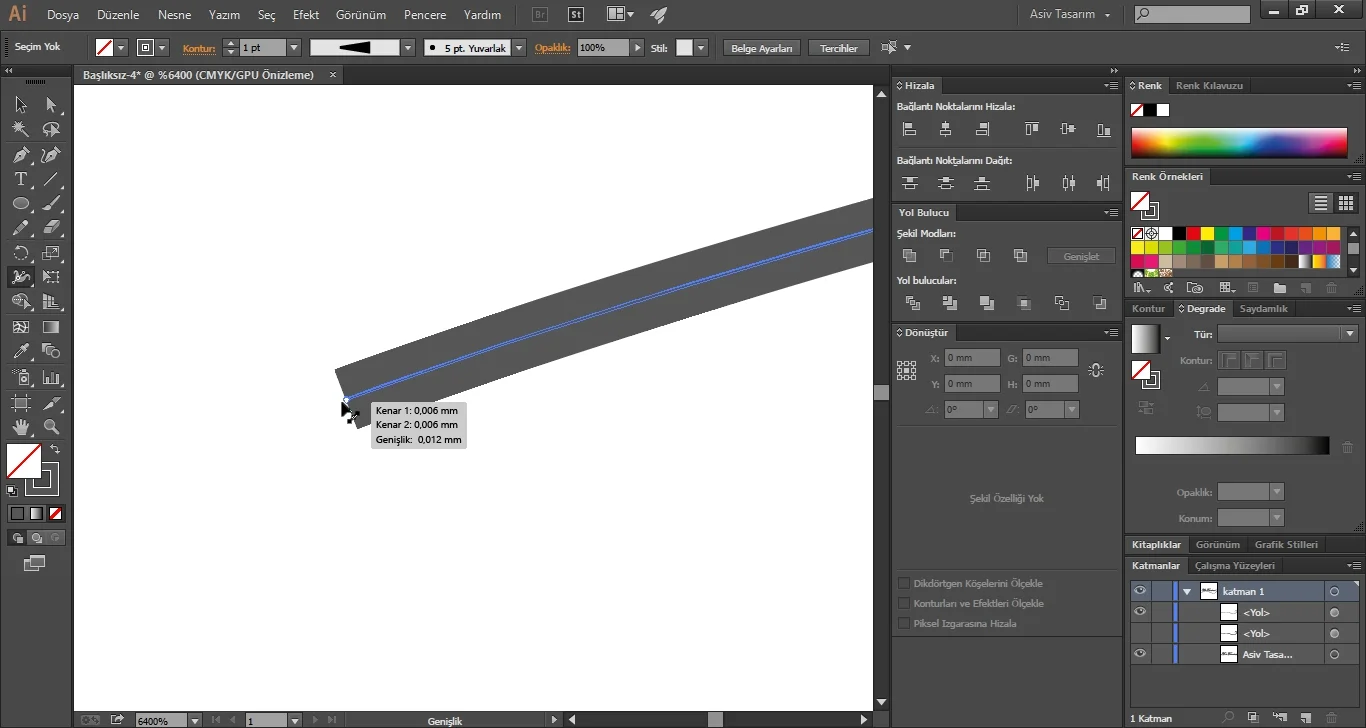Switch to Saydamlık tab

click(1264, 309)
